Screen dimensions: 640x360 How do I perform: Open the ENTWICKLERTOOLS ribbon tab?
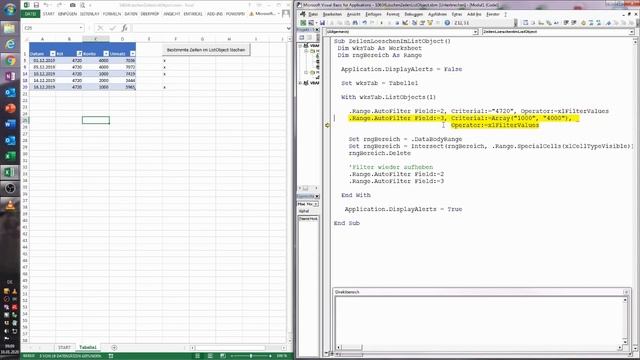pos(193,14)
